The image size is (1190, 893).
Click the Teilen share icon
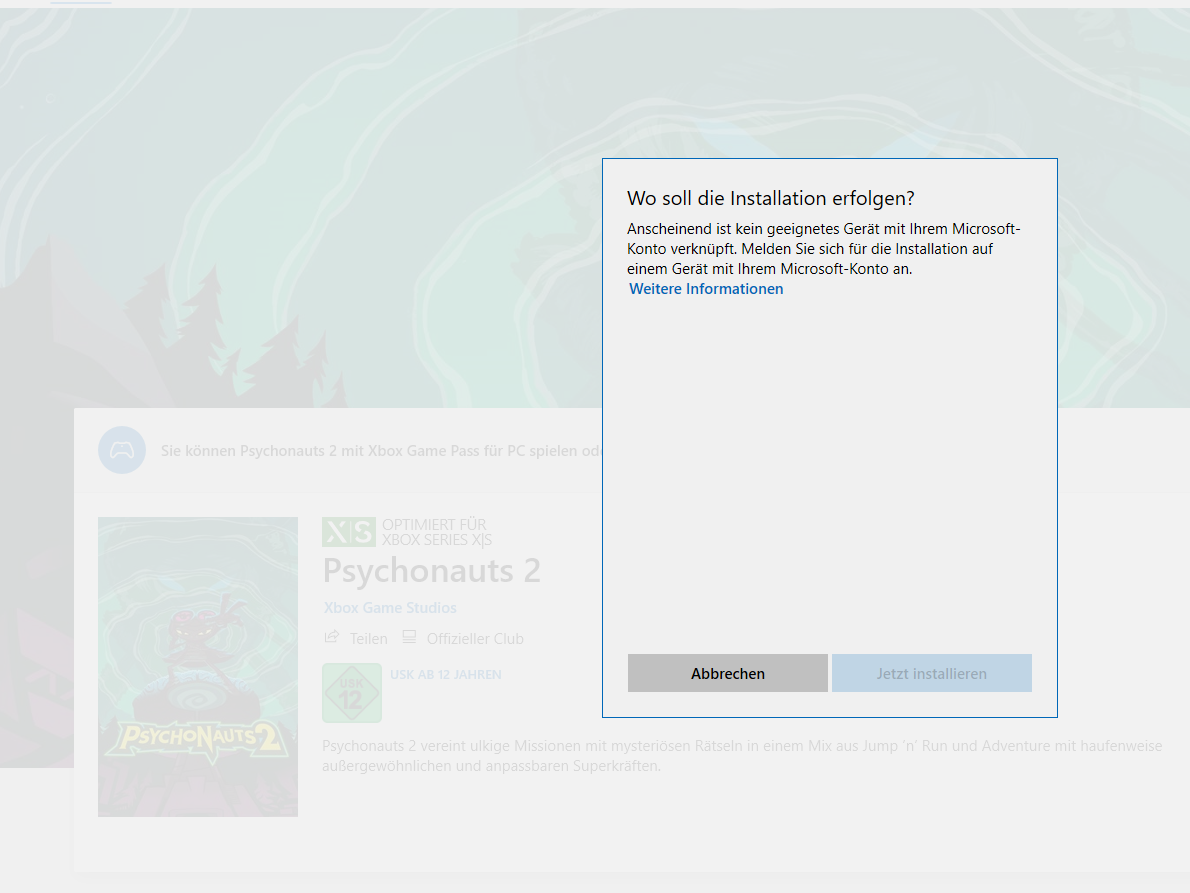point(332,637)
